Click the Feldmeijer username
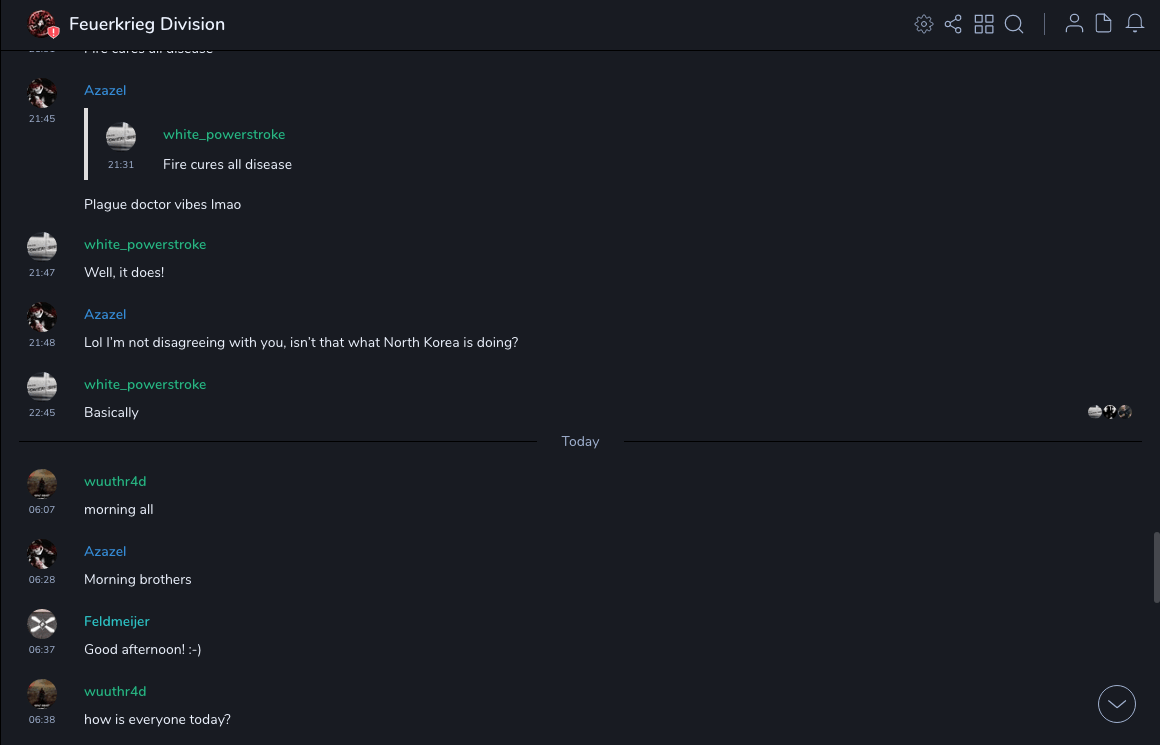This screenshot has height=745, width=1160. [x=117, y=621]
